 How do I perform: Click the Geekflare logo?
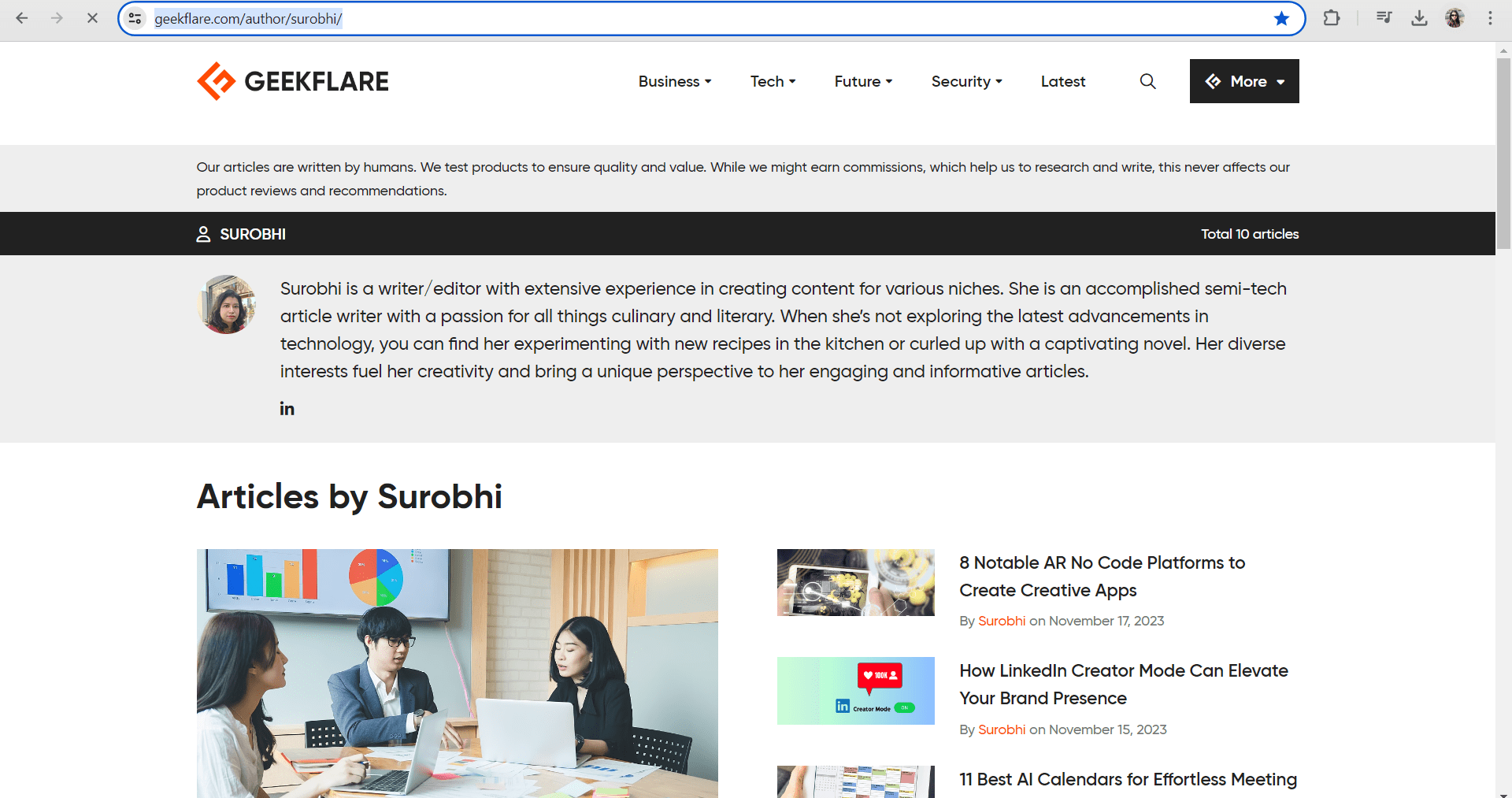click(x=292, y=81)
